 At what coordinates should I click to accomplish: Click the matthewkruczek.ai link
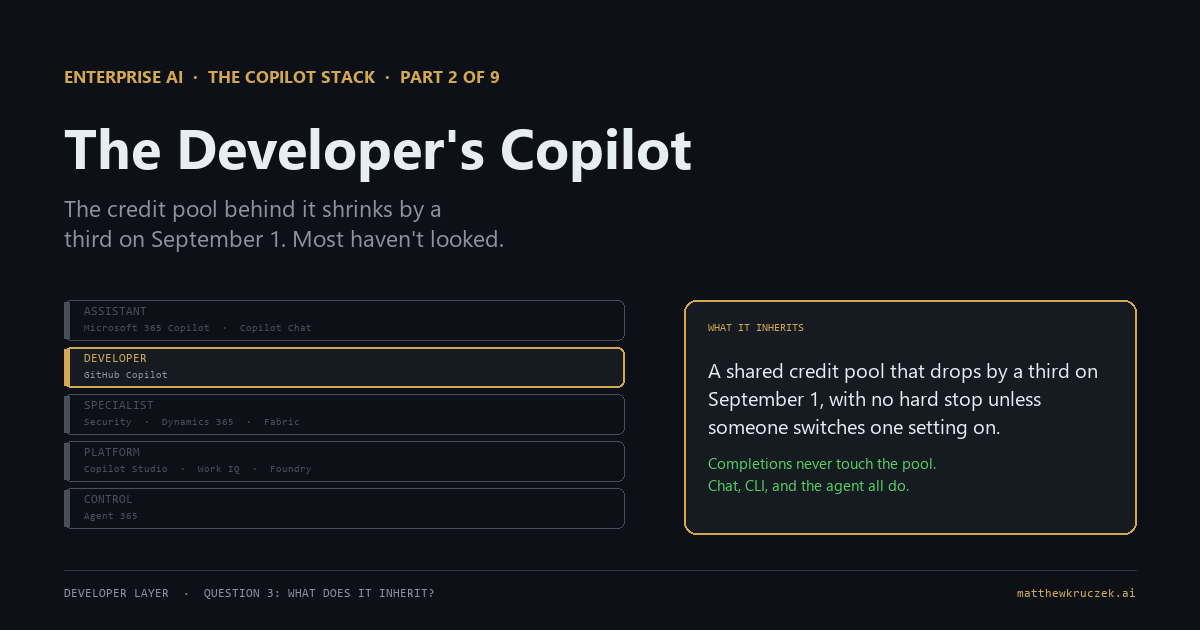[x=1076, y=593]
